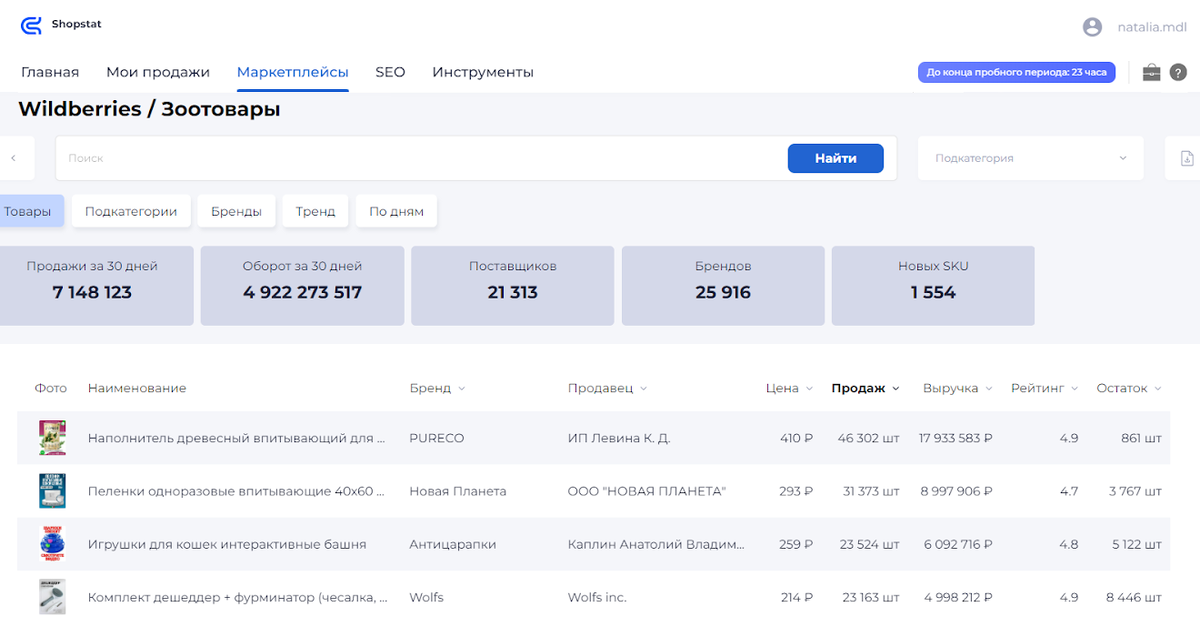Click the back arrow button beside search

pyautogui.click(x=13, y=158)
